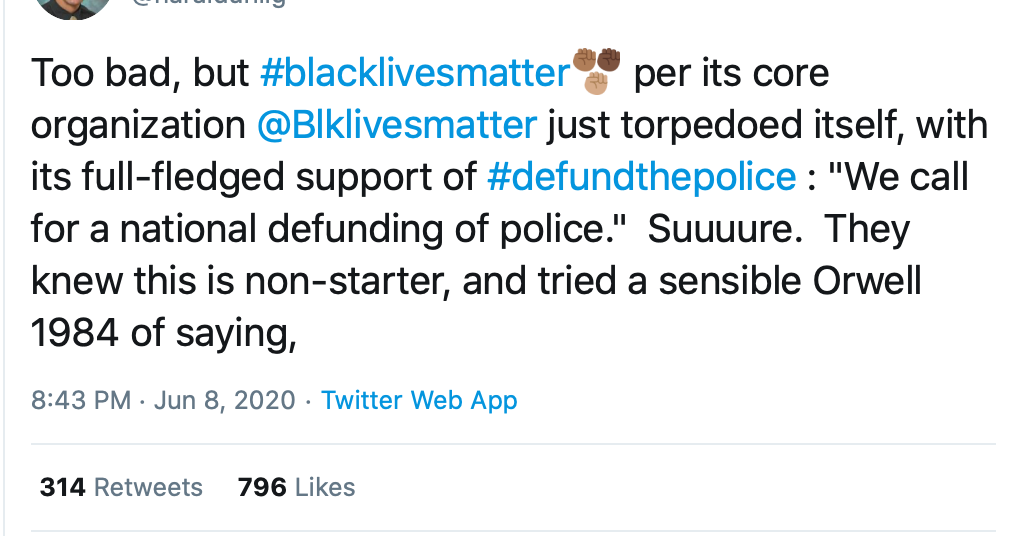Screen dimensions: 1020x536
Task: Click the #blacklivesmatter hashtag
Action: click(414, 74)
